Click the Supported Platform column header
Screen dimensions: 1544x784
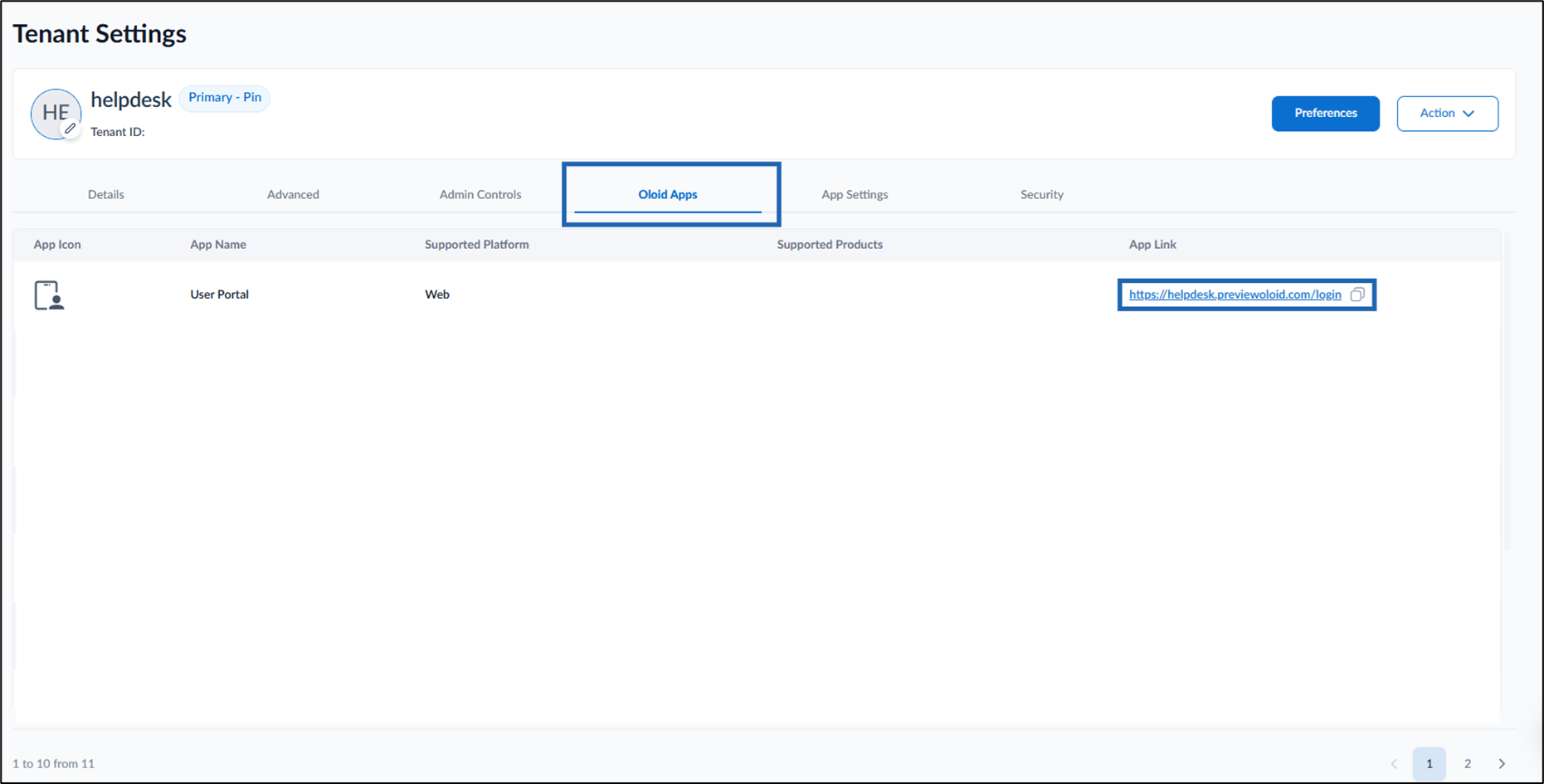(477, 245)
